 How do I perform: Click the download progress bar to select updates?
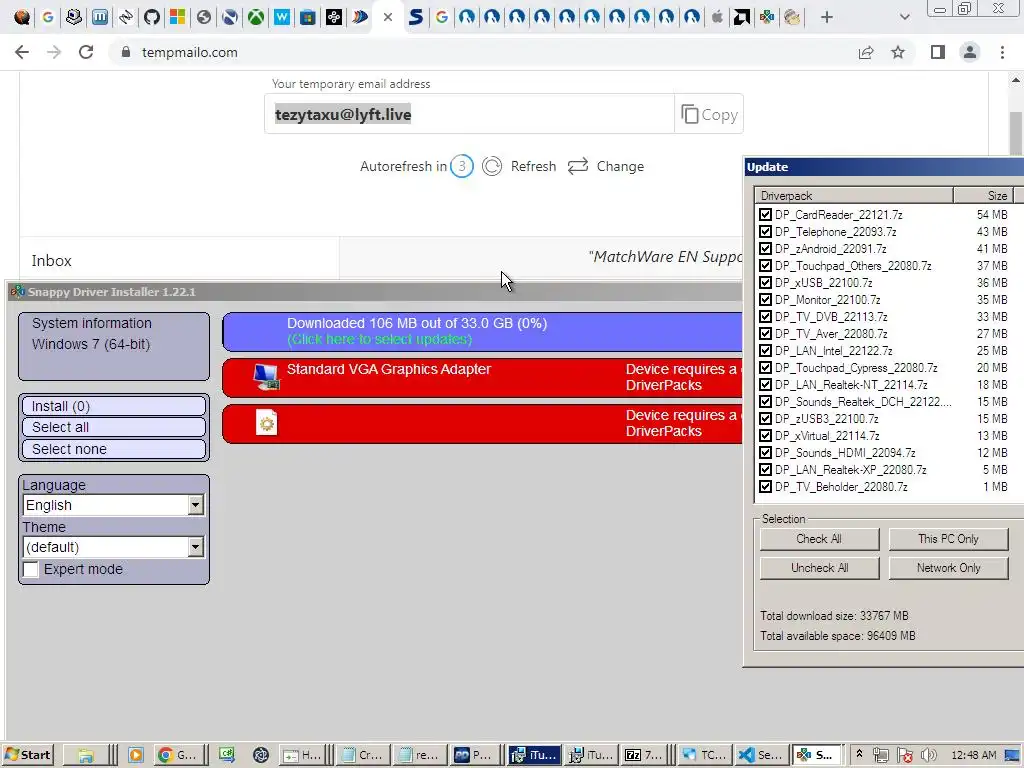click(x=482, y=332)
